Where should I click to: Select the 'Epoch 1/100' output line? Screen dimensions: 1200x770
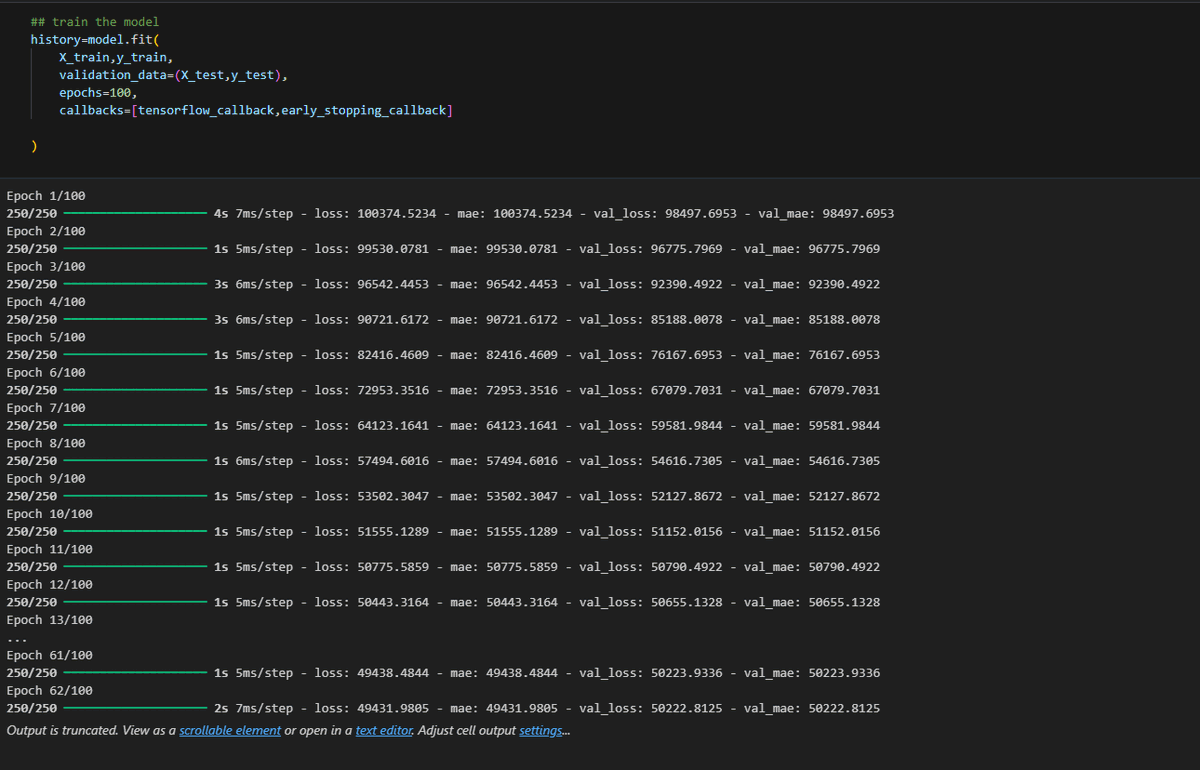pos(46,196)
